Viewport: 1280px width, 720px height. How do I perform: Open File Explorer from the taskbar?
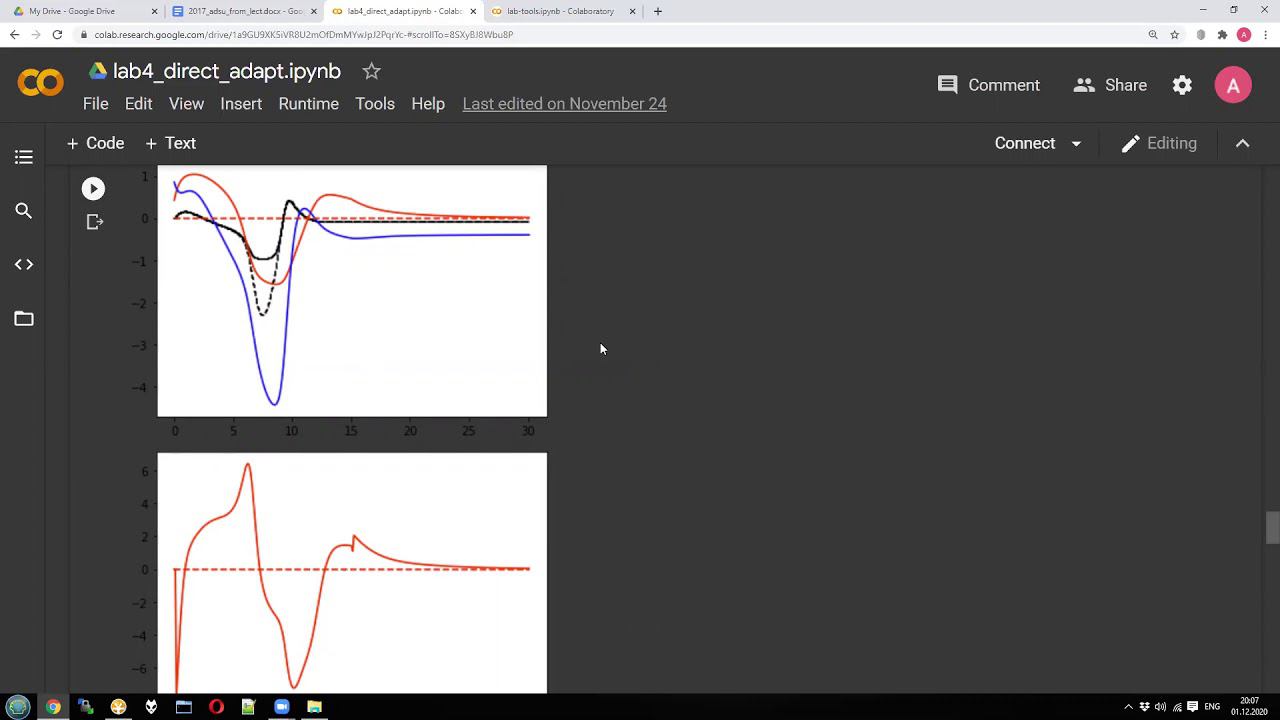[314, 707]
